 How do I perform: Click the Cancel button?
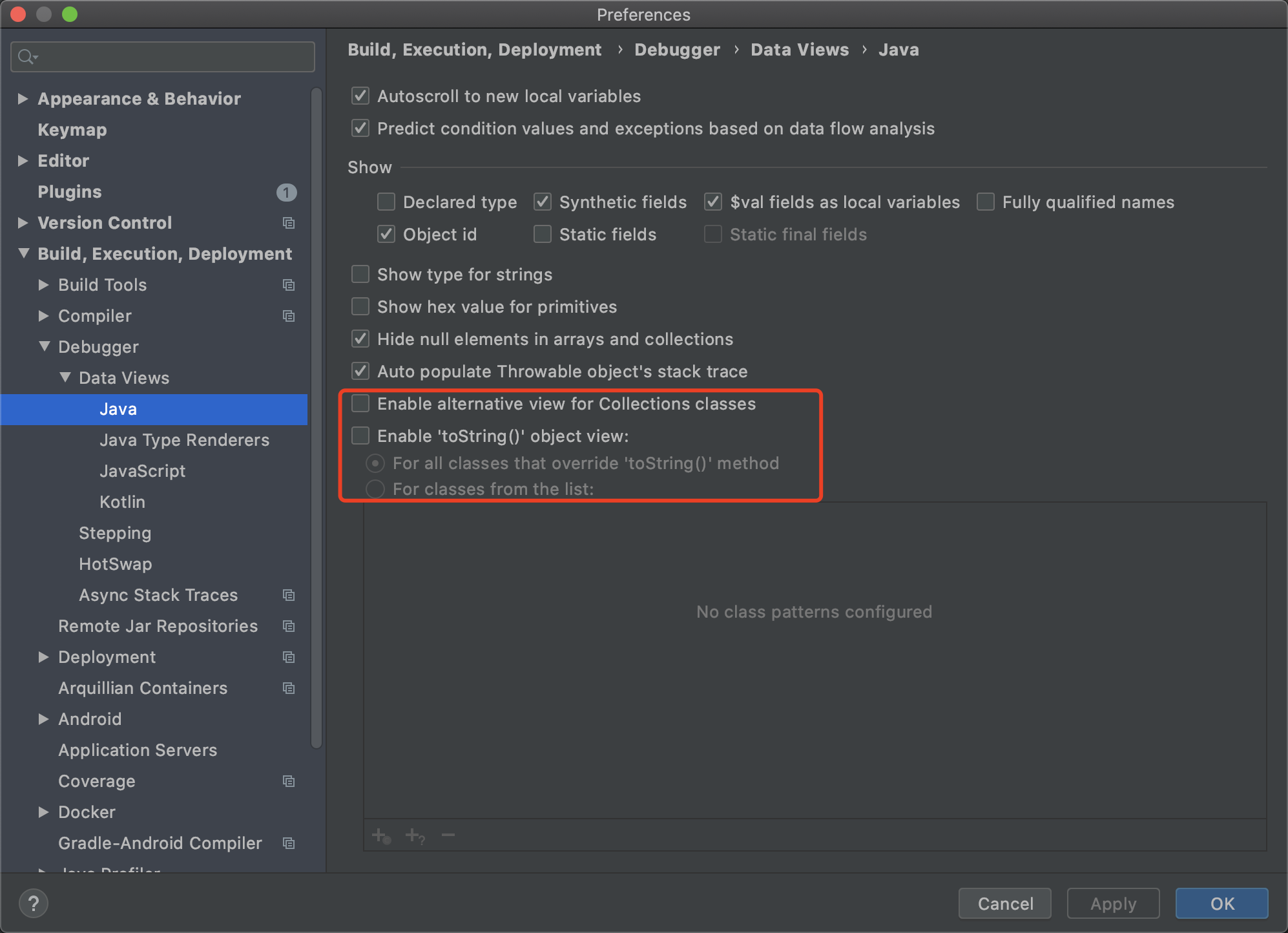coord(1004,903)
